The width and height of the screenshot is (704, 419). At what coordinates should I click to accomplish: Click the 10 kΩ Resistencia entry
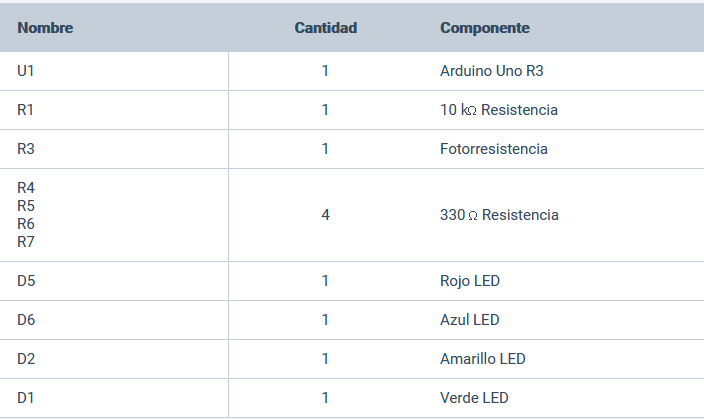pyautogui.click(x=498, y=110)
